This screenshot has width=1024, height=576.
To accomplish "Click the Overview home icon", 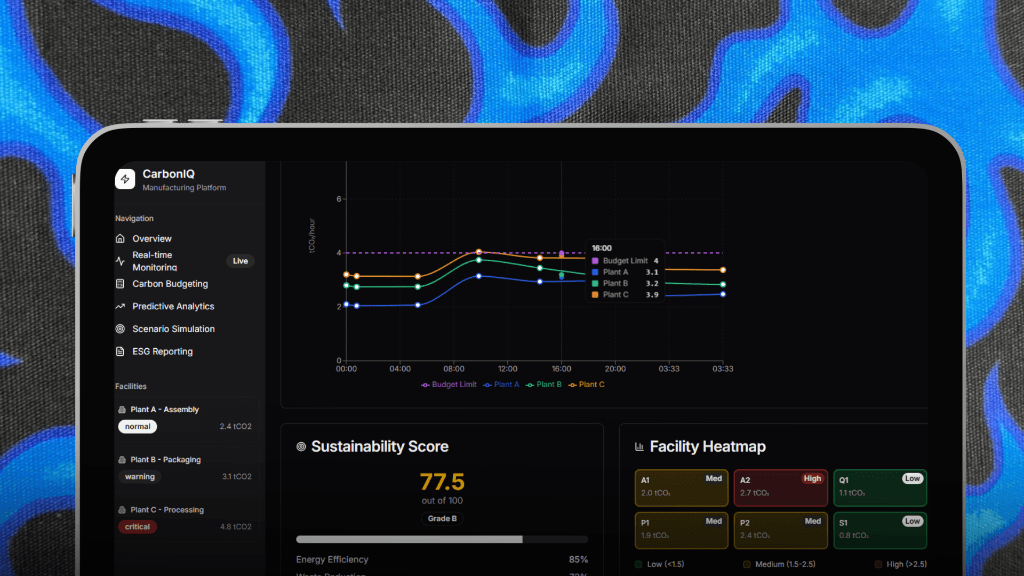I will (x=120, y=239).
